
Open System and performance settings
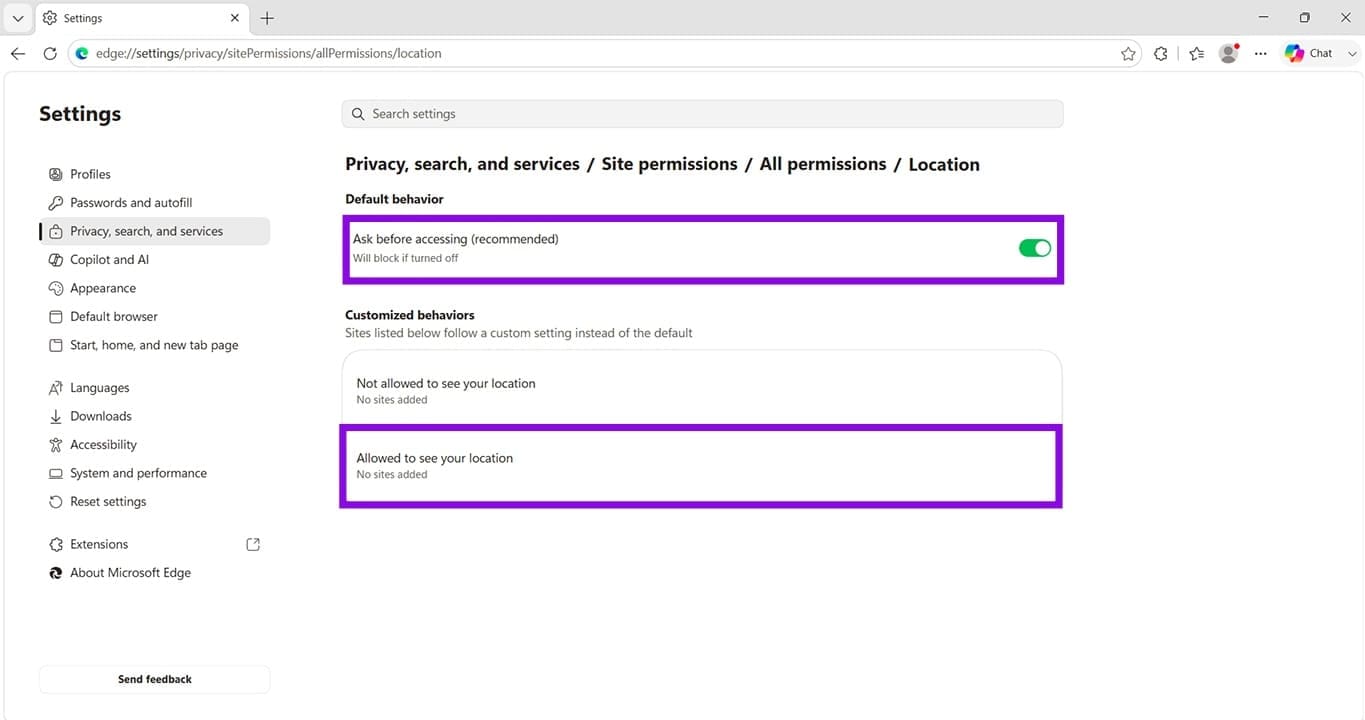click(x=155, y=473)
